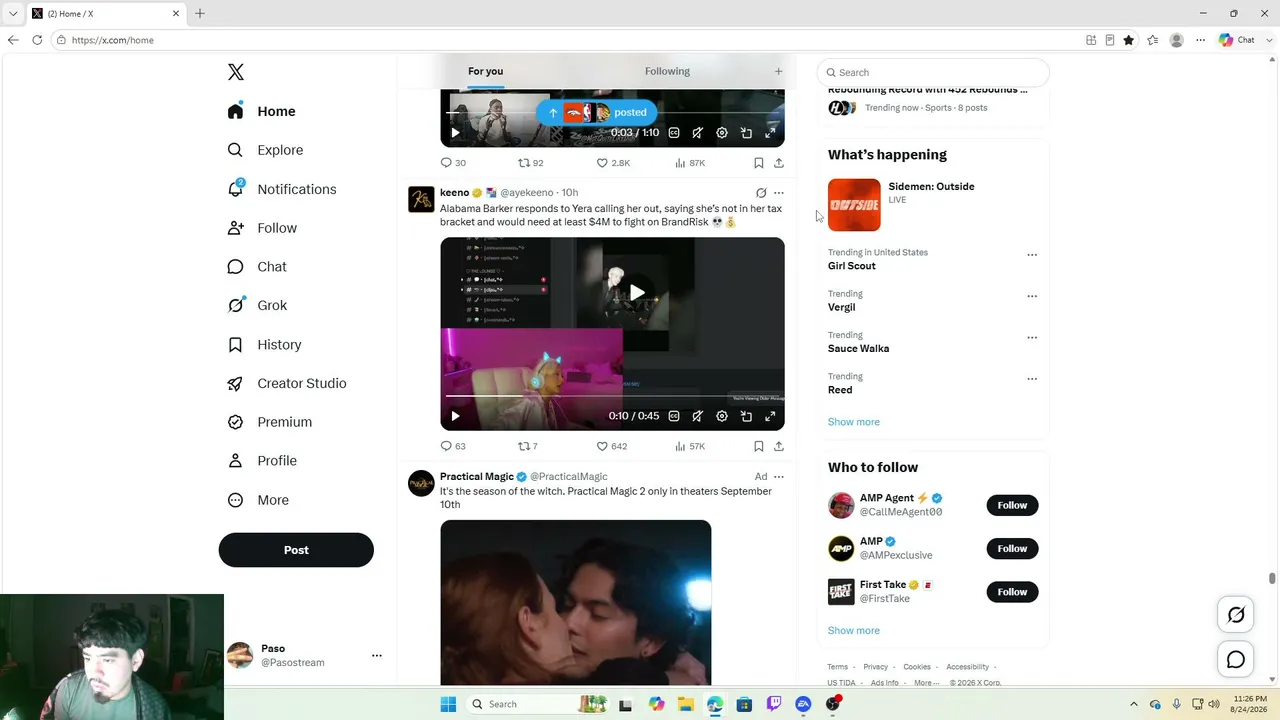Unmute keeno's 0:45 video
Screen dimensions: 1280x720
(698, 416)
